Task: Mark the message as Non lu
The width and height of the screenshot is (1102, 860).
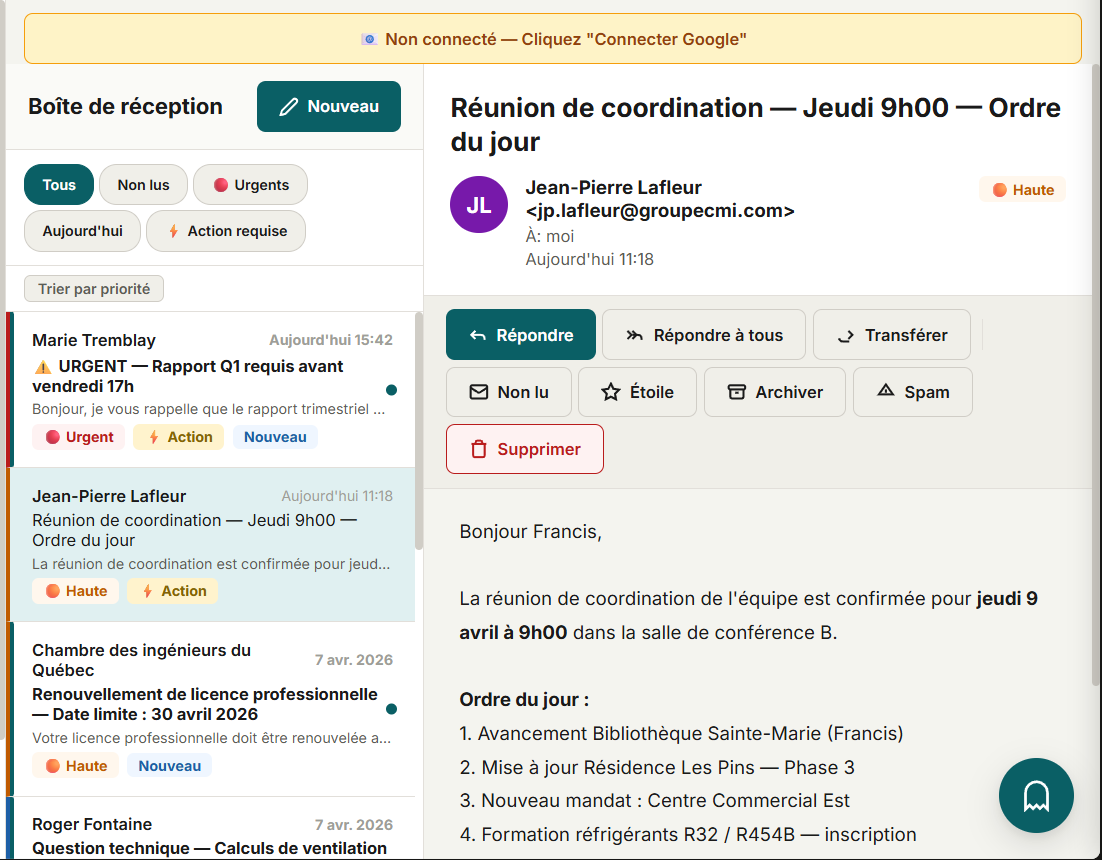Action: pos(508,392)
